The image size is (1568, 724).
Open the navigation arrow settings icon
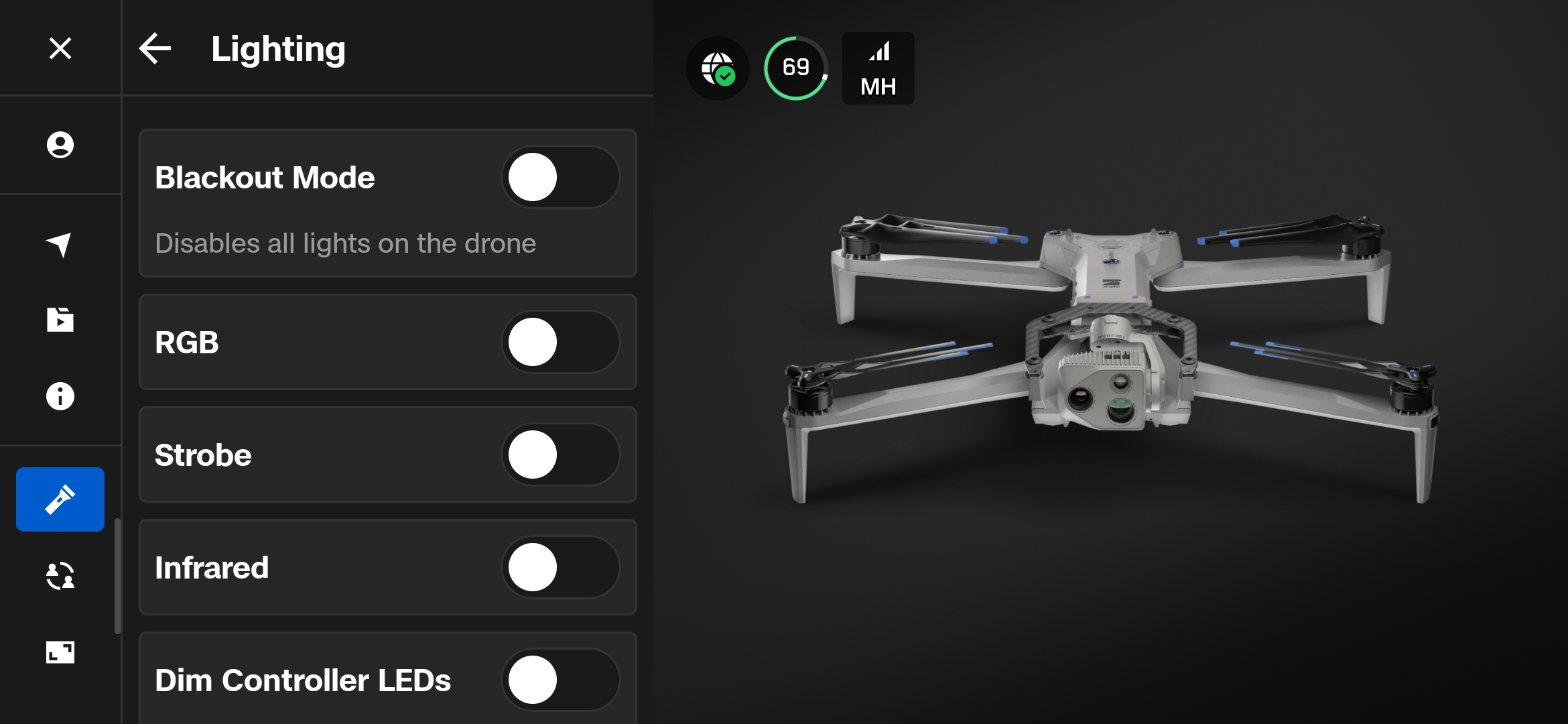click(59, 245)
